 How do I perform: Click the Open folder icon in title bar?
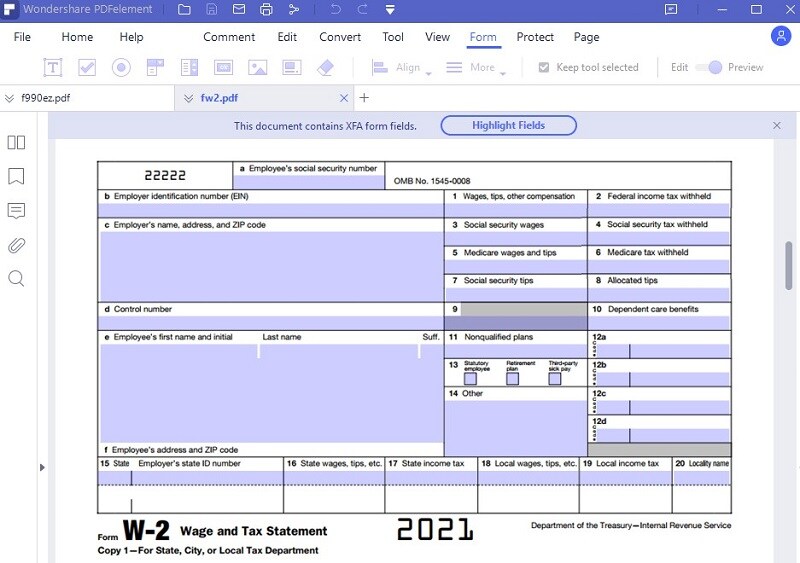pos(184,9)
